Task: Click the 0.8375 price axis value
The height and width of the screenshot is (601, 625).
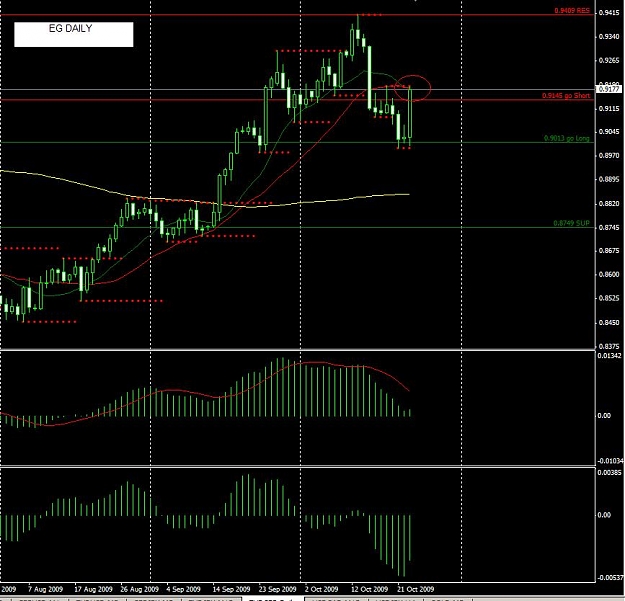Action: [609, 346]
